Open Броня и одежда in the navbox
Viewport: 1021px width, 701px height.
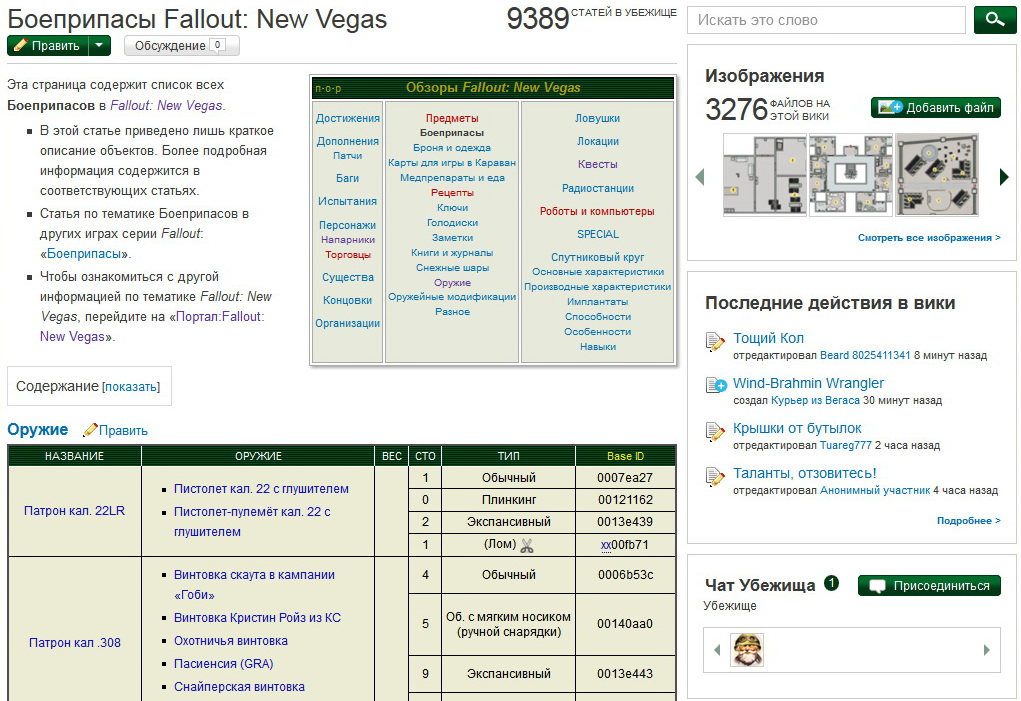(452, 148)
